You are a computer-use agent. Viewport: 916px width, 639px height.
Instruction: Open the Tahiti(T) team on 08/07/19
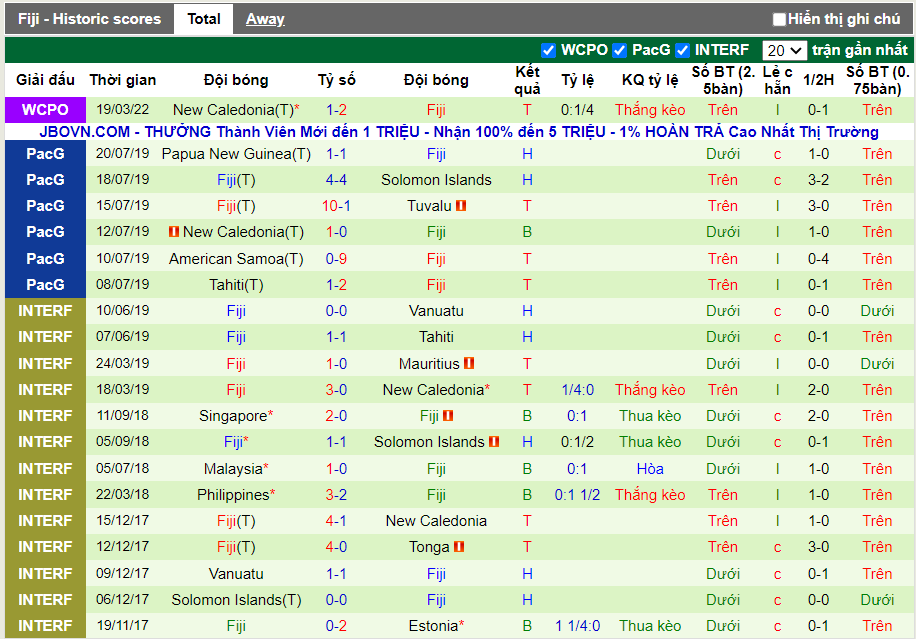[x=236, y=285]
